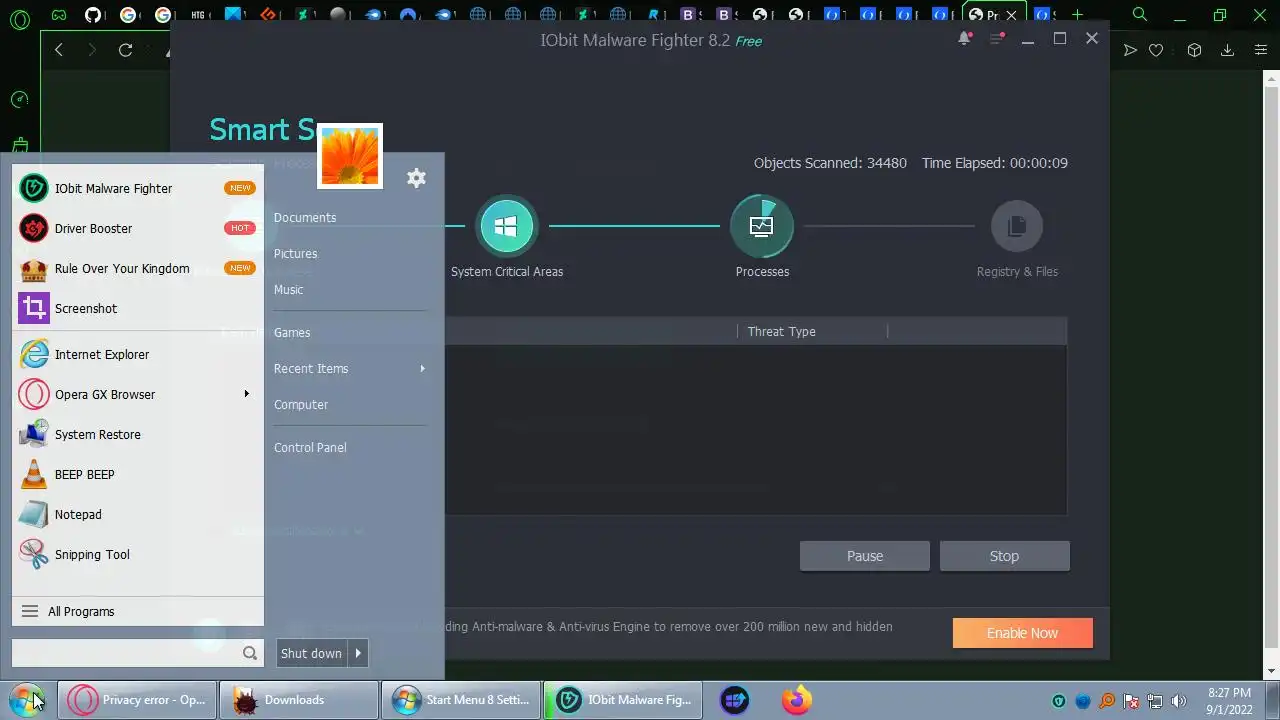Open Music folder link
The width and height of the screenshot is (1280, 720).
(288, 289)
